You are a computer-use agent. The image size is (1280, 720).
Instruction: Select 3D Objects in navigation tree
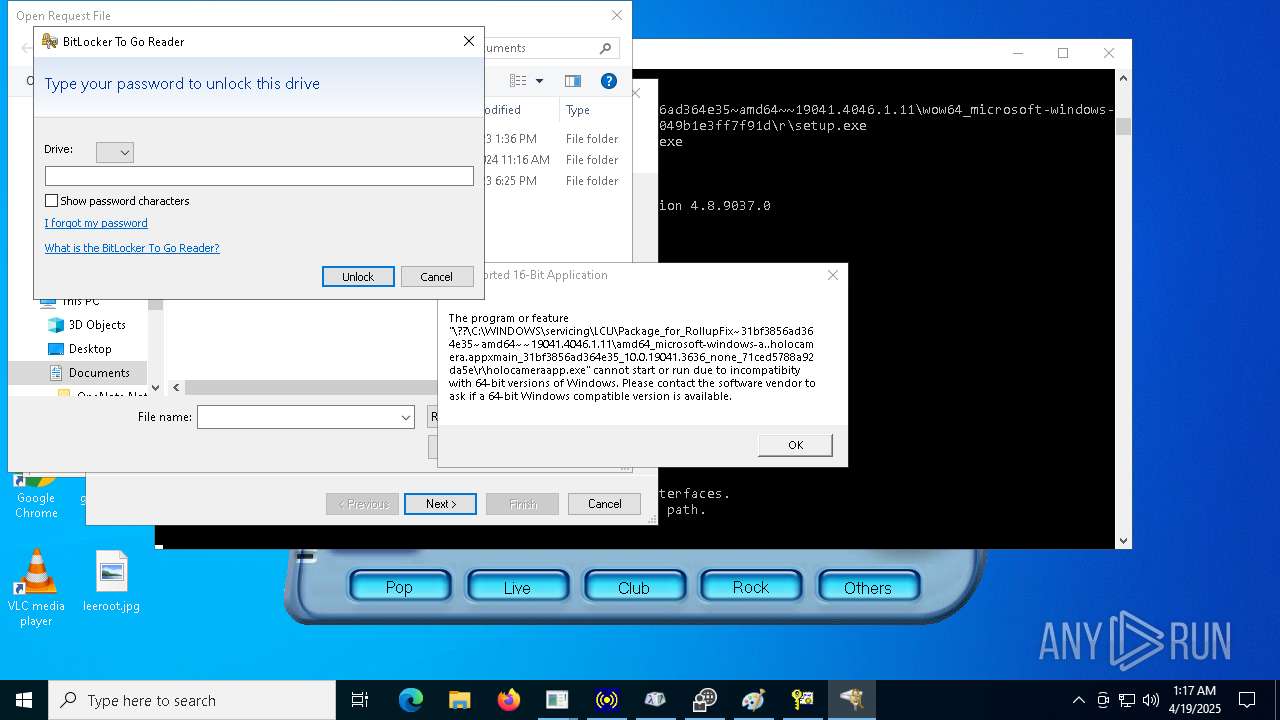pyautogui.click(x=96, y=325)
